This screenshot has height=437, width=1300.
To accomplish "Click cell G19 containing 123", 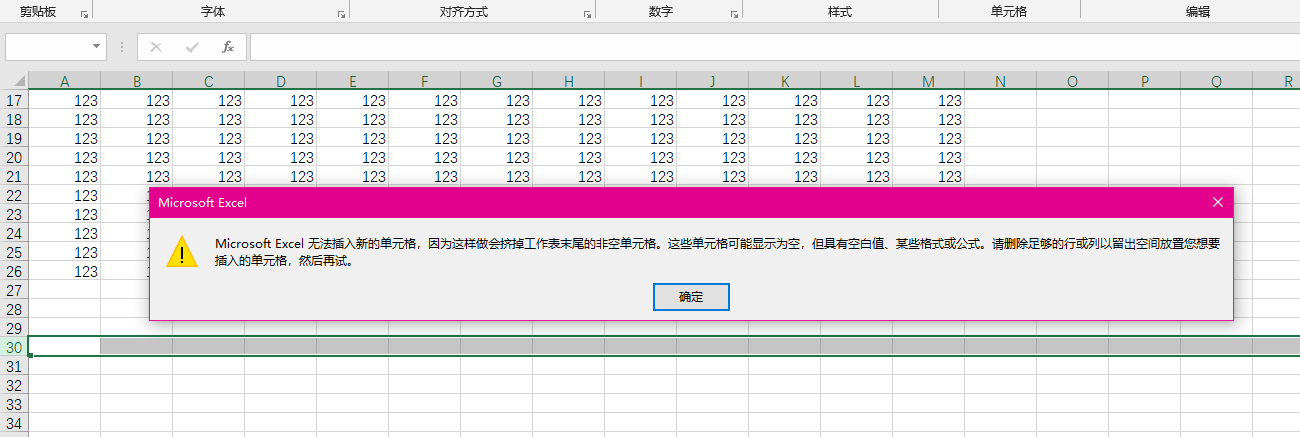I will 496,138.
